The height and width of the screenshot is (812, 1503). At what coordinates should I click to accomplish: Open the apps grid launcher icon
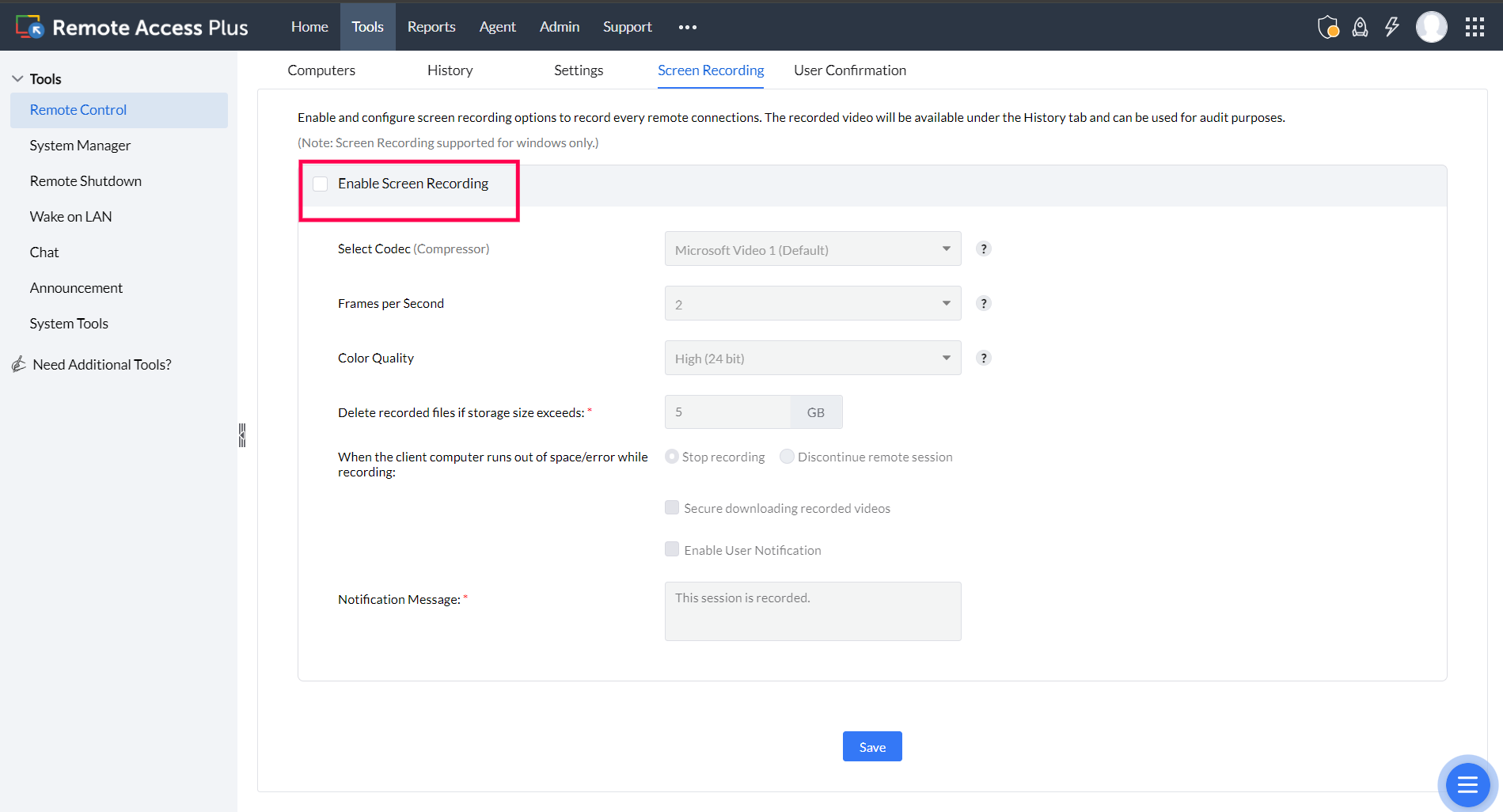pos(1475,27)
